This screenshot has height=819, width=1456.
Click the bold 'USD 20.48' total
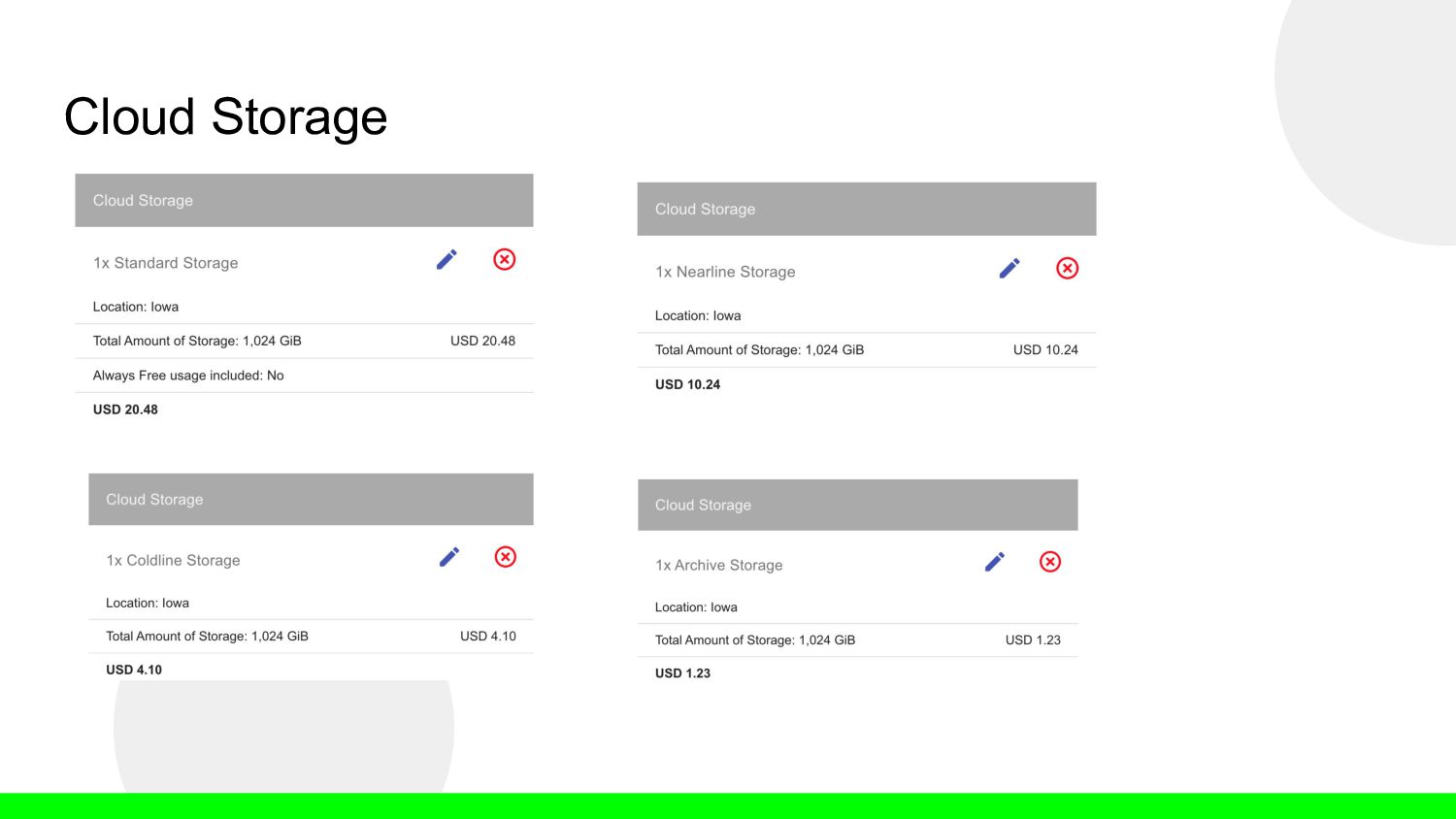pyautogui.click(x=125, y=409)
